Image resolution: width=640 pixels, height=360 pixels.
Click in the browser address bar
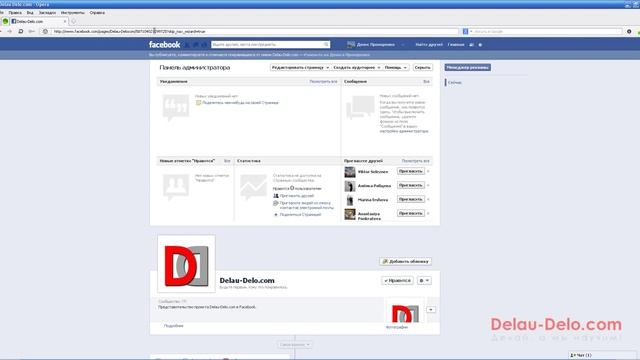point(255,31)
